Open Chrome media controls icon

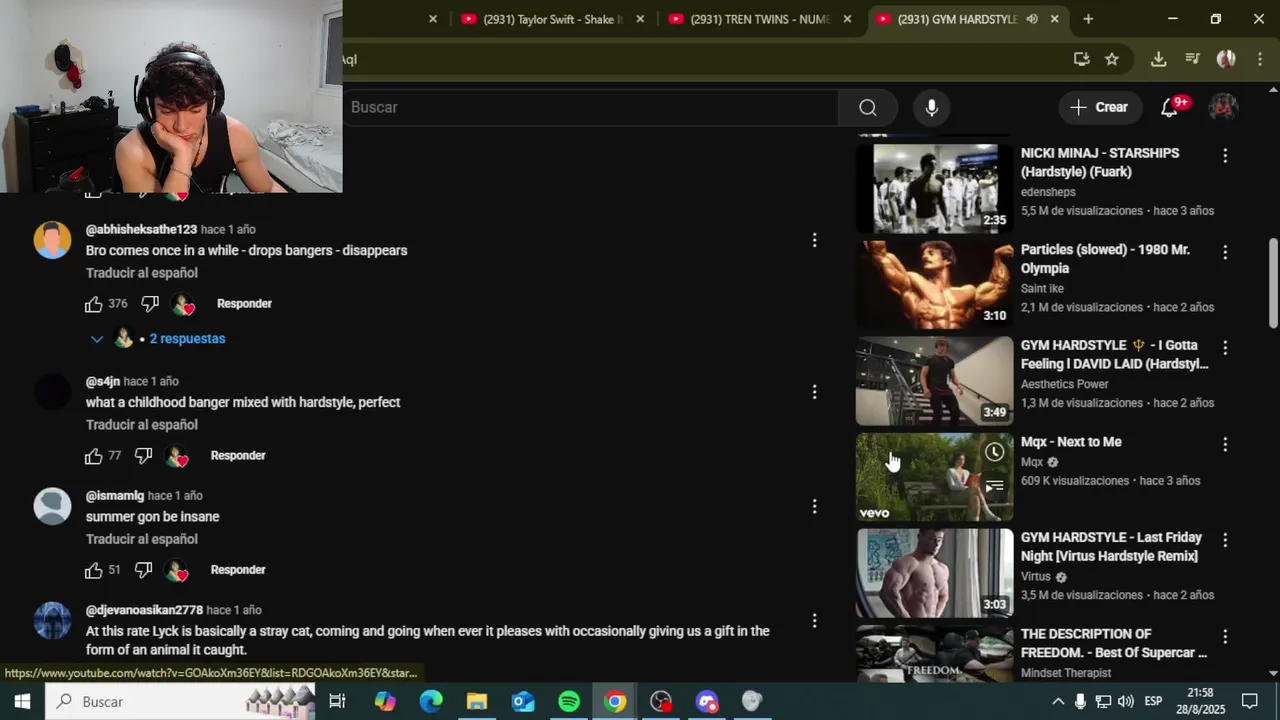1192,59
